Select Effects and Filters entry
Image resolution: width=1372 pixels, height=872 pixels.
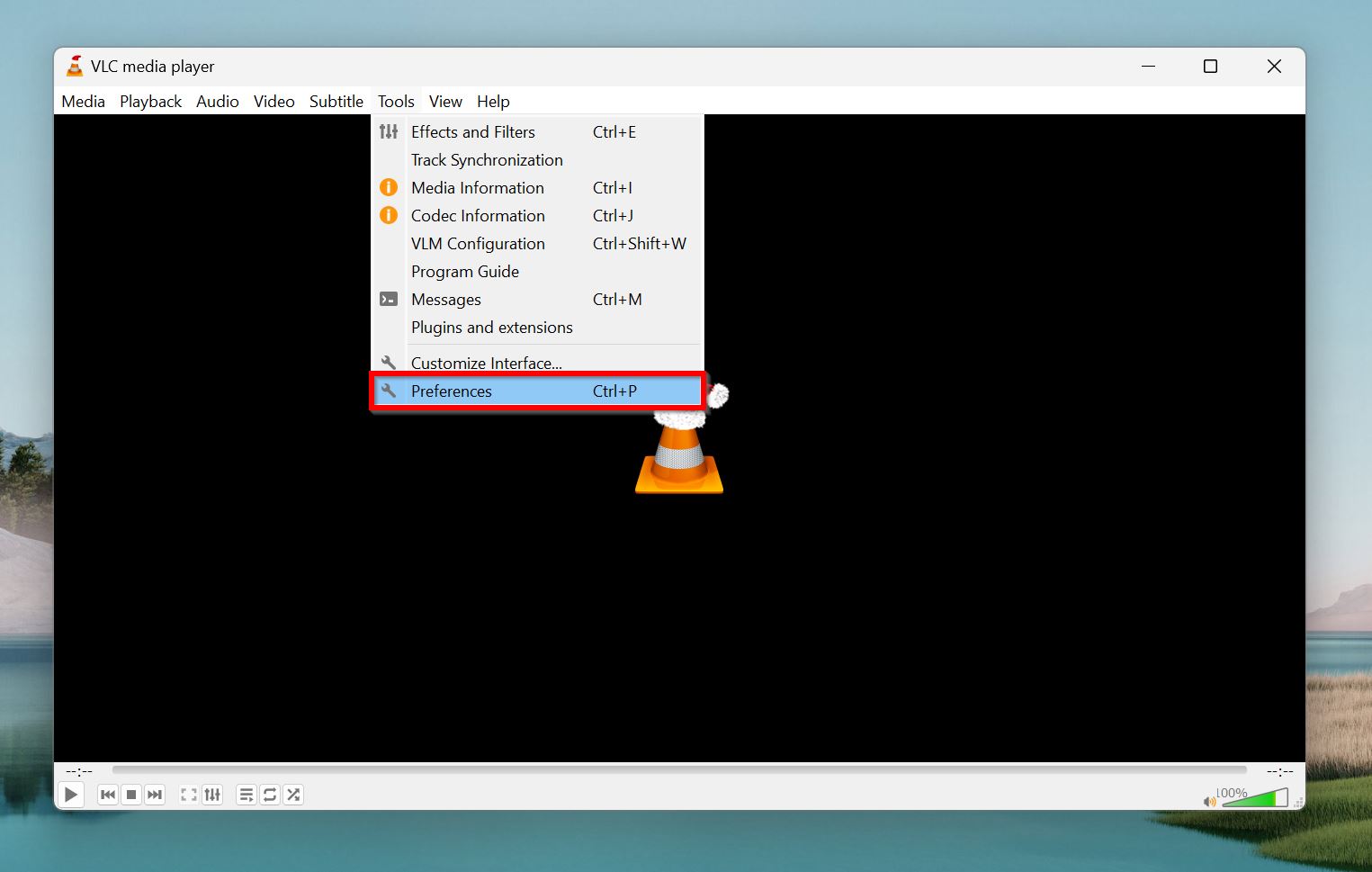point(537,132)
